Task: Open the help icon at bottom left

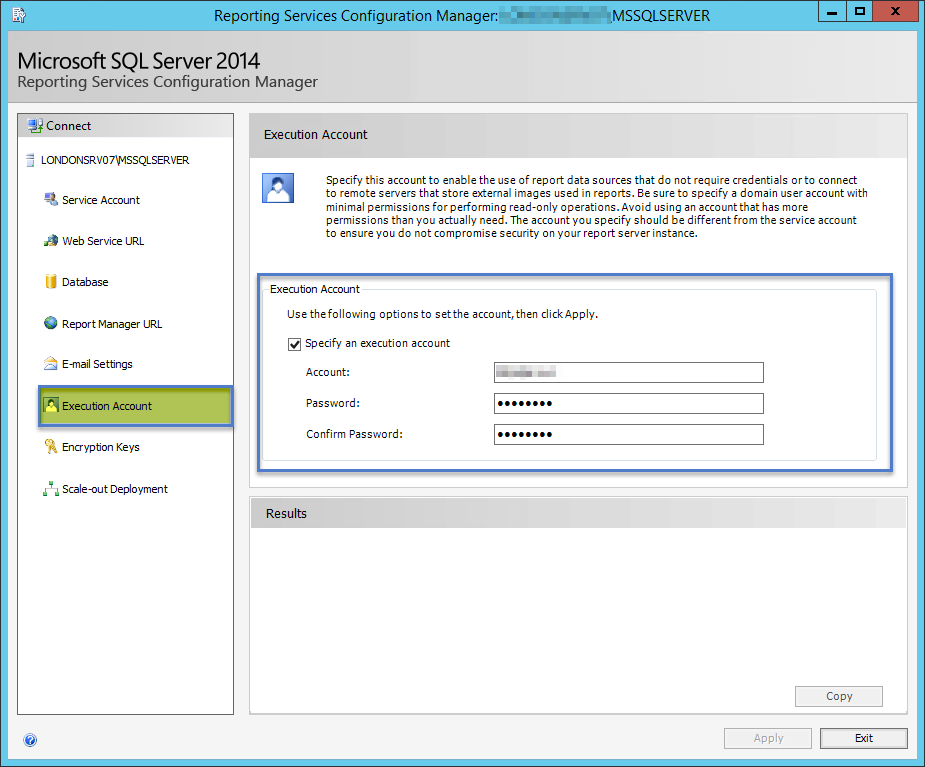Action: pyautogui.click(x=30, y=740)
